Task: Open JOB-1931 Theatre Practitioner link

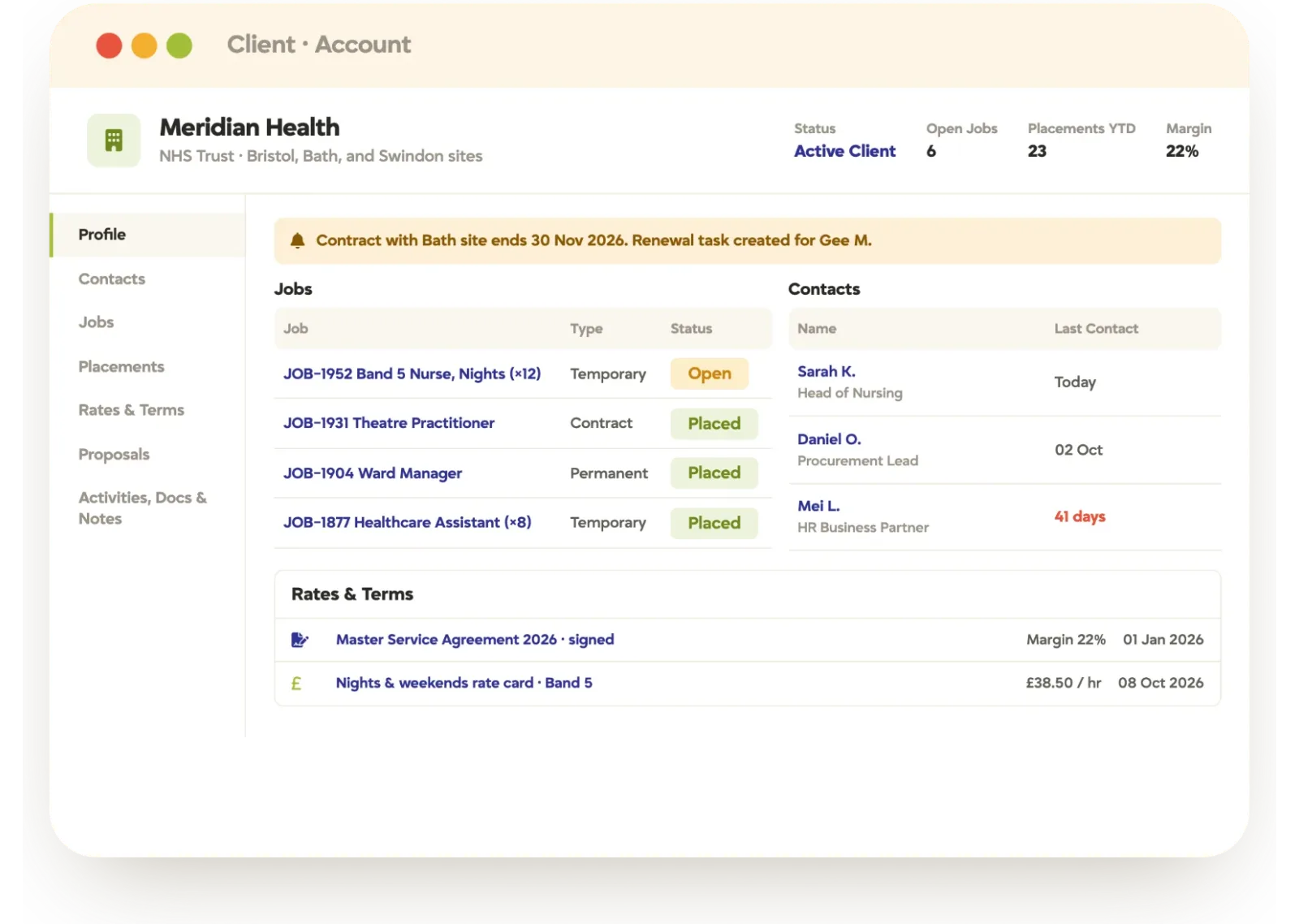Action: [x=389, y=423]
